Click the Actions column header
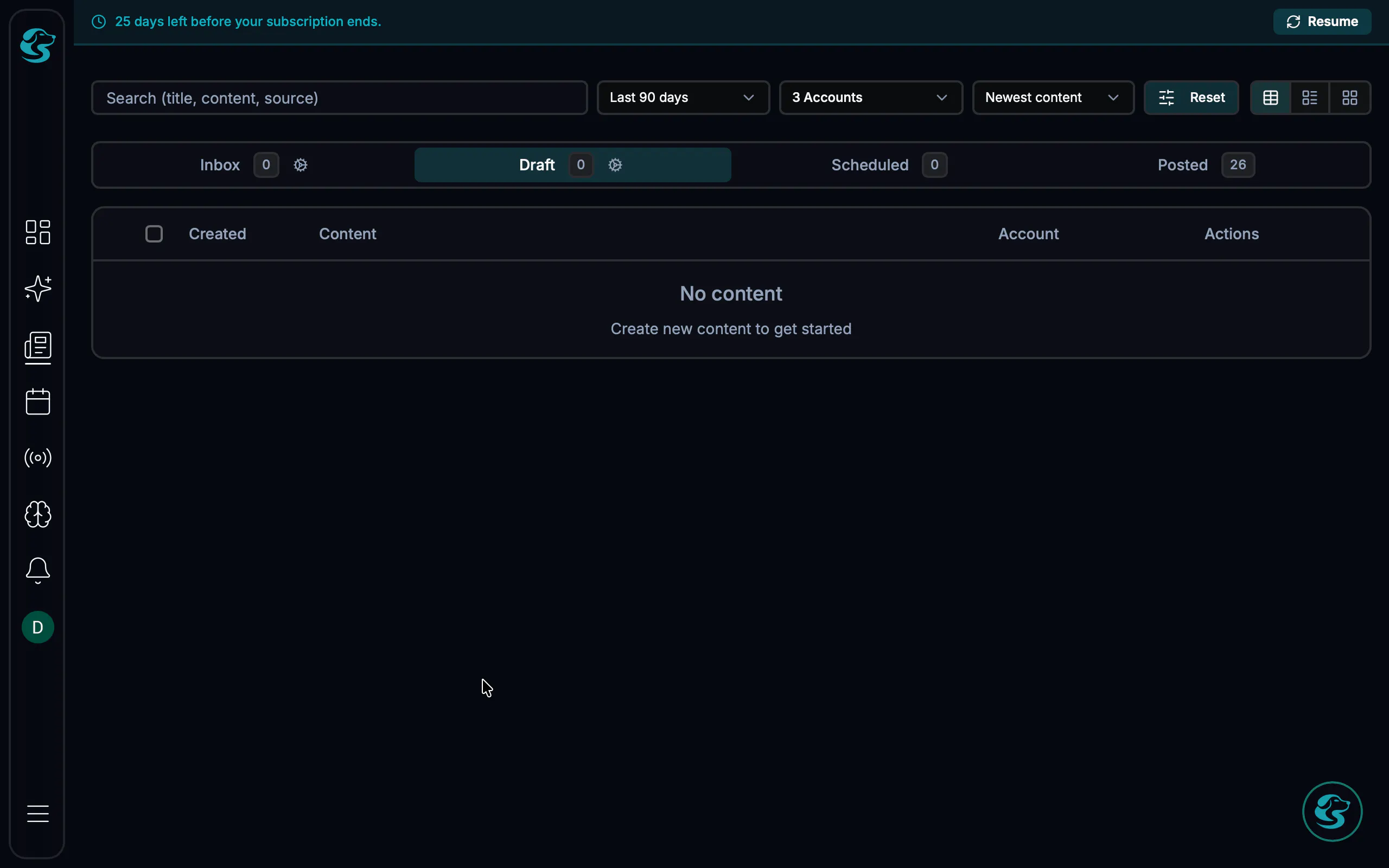The width and height of the screenshot is (1389, 868). pyautogui.click(x=1231, y=234)
